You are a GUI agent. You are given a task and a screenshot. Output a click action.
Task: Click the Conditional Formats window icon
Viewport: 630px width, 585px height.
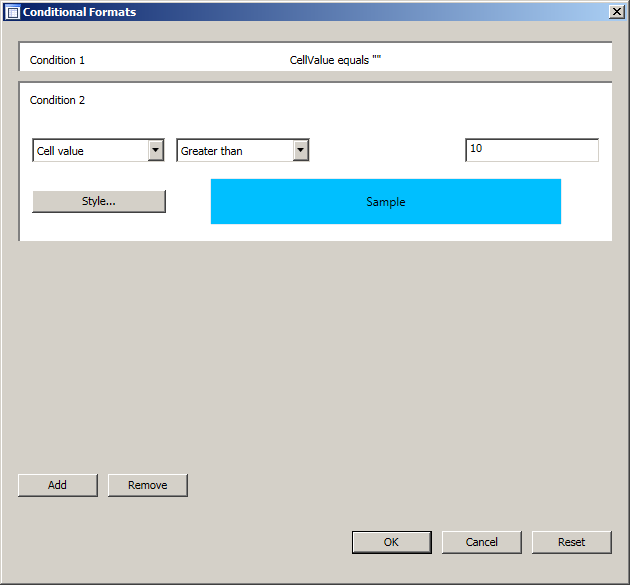click(x=12, y=12)
